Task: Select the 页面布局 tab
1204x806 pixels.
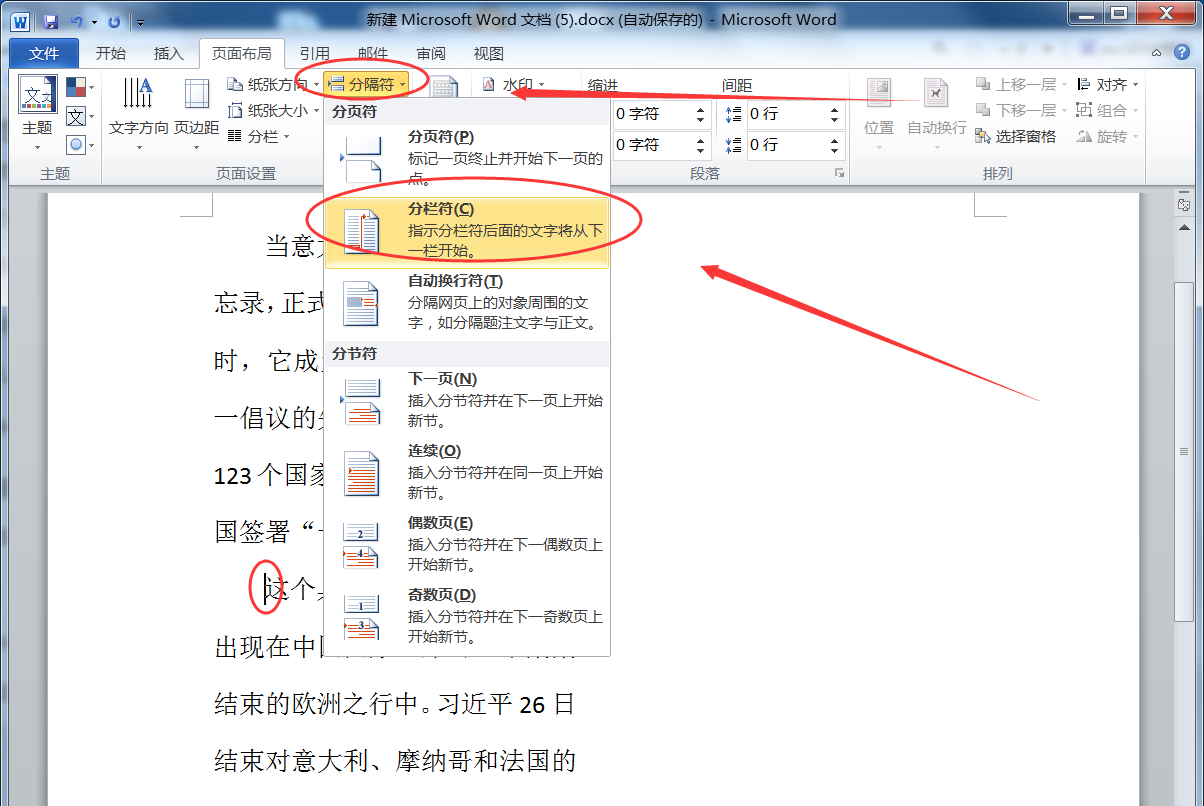Action: coord(242,54)
